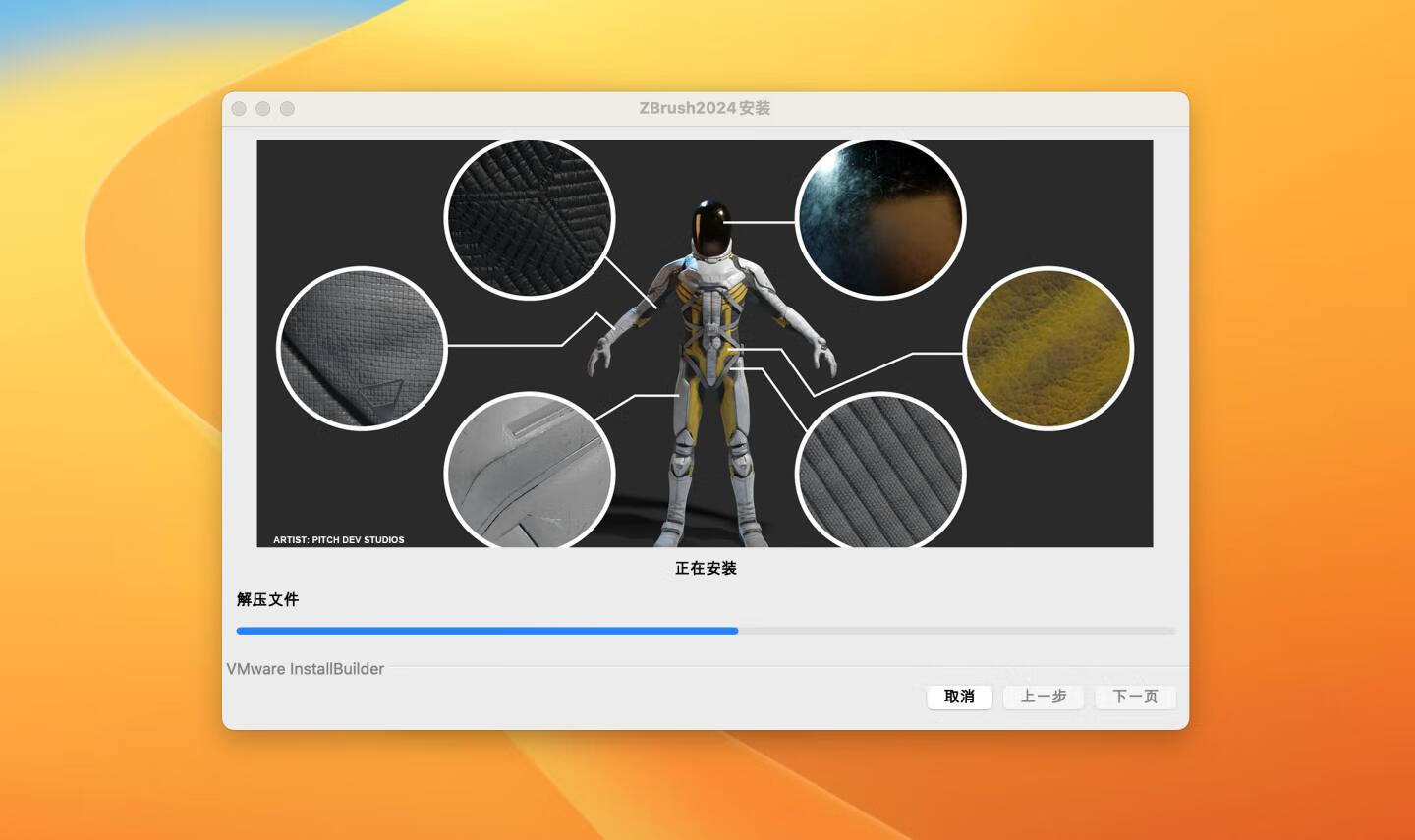1415x840 pixels.
Task: Click the astronaut splash image
Action: pos(705,344)
